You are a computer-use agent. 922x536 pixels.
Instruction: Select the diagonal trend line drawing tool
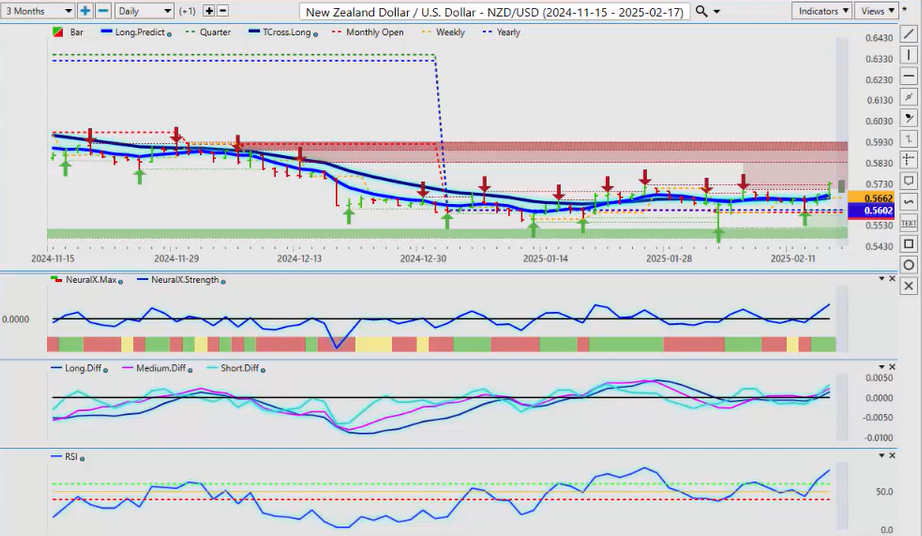pos(908,34)
